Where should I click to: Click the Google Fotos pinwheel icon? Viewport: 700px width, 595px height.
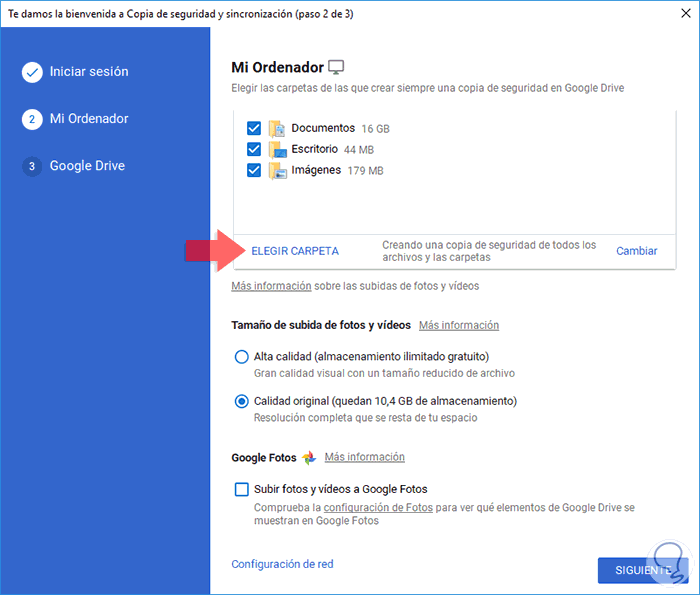(x=309, y=458)
